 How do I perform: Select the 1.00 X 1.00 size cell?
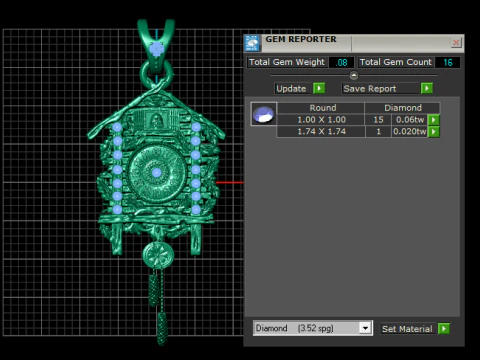(321, 120)
